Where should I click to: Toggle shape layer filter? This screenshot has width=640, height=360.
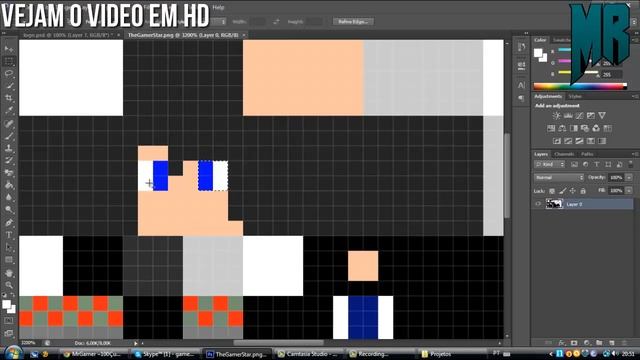coord(608,164)
